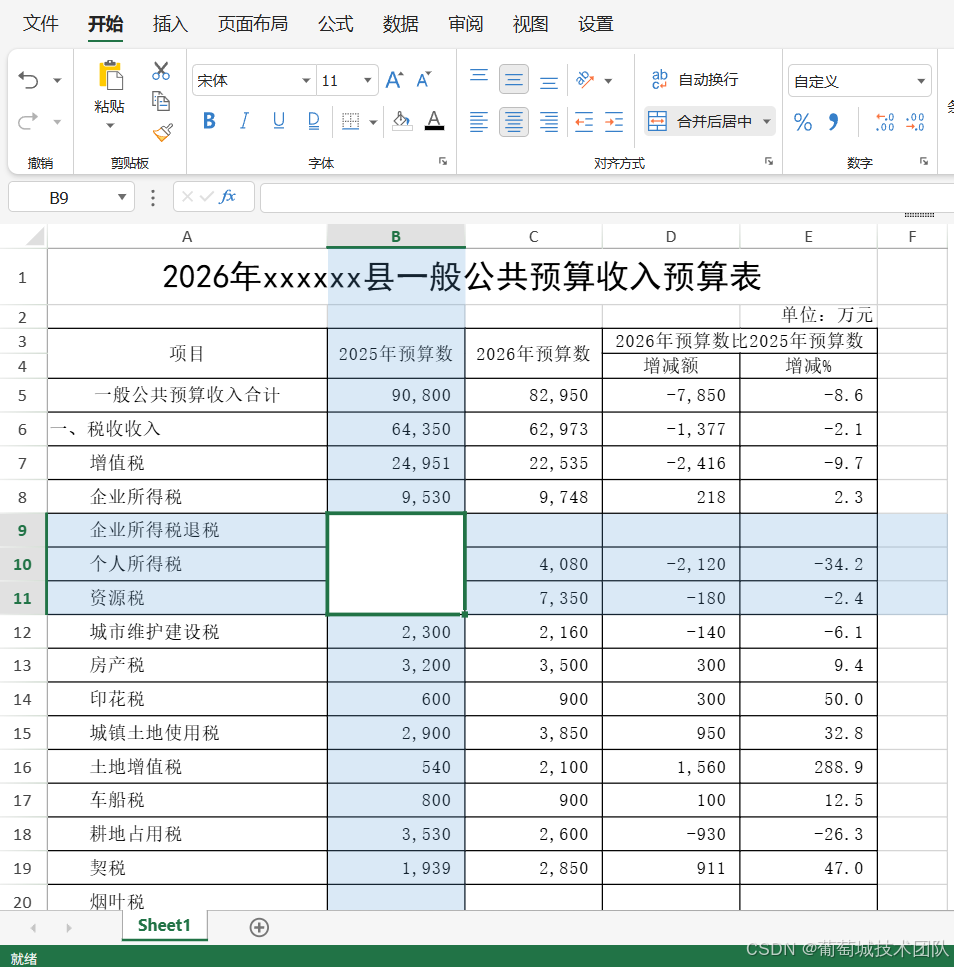Select the Format Painter brush
The height and width of the screenshot is (967, 954).
(163, 131)
